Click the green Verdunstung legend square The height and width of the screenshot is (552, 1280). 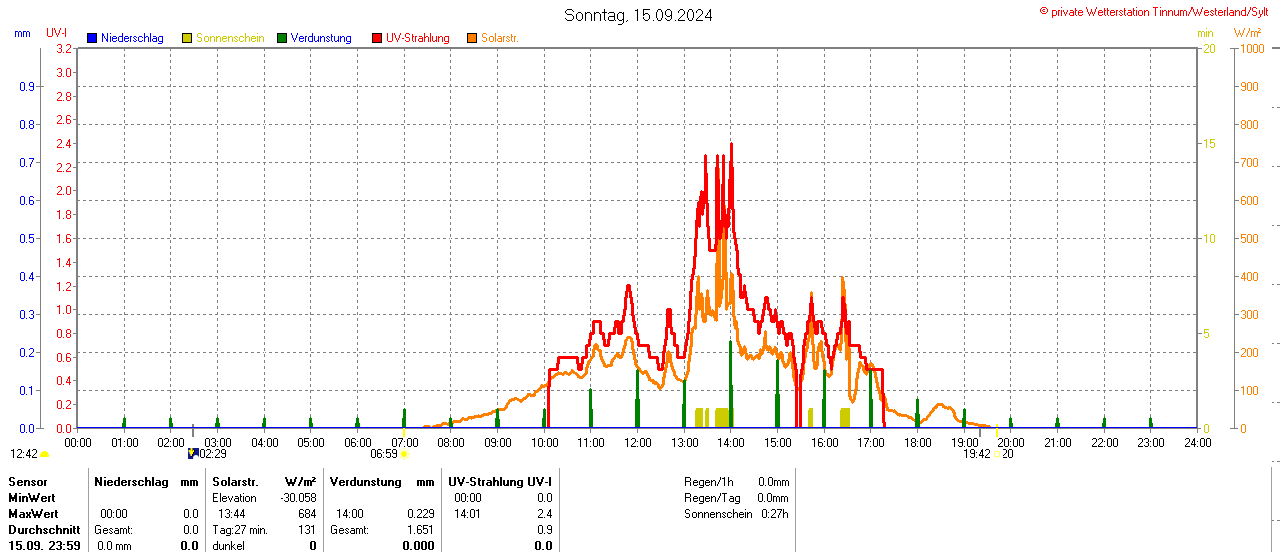coord(282,38)
